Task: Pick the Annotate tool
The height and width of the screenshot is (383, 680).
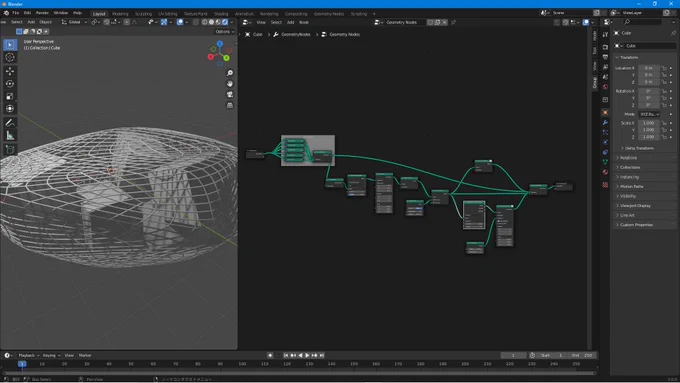Action: pyautogui.click(x=10, y=123)
